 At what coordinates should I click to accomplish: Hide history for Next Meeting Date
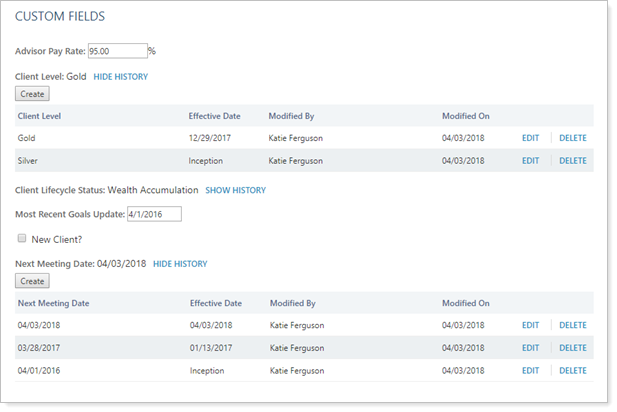pos(180,264)
